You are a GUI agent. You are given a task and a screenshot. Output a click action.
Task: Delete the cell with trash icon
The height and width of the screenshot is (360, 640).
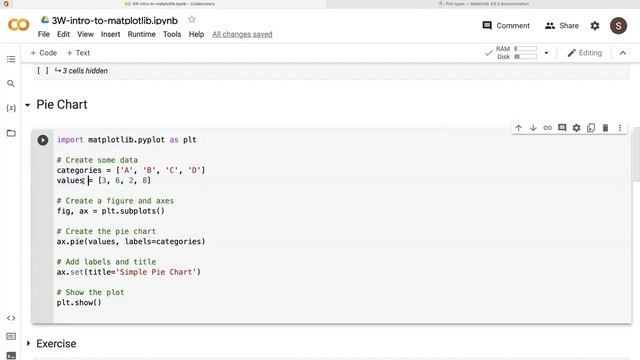click(x=605, y=128)
